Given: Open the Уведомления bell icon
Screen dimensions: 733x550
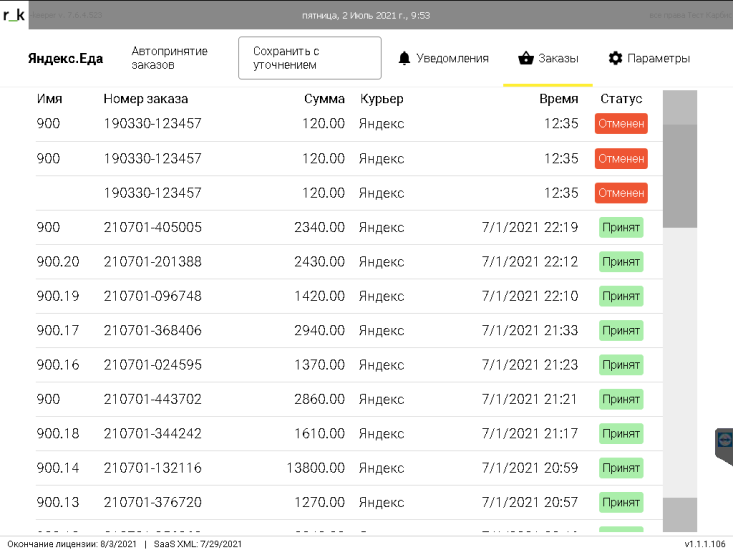Looking at the screenshot, I should pyautogui.click(x=404, y=58).
